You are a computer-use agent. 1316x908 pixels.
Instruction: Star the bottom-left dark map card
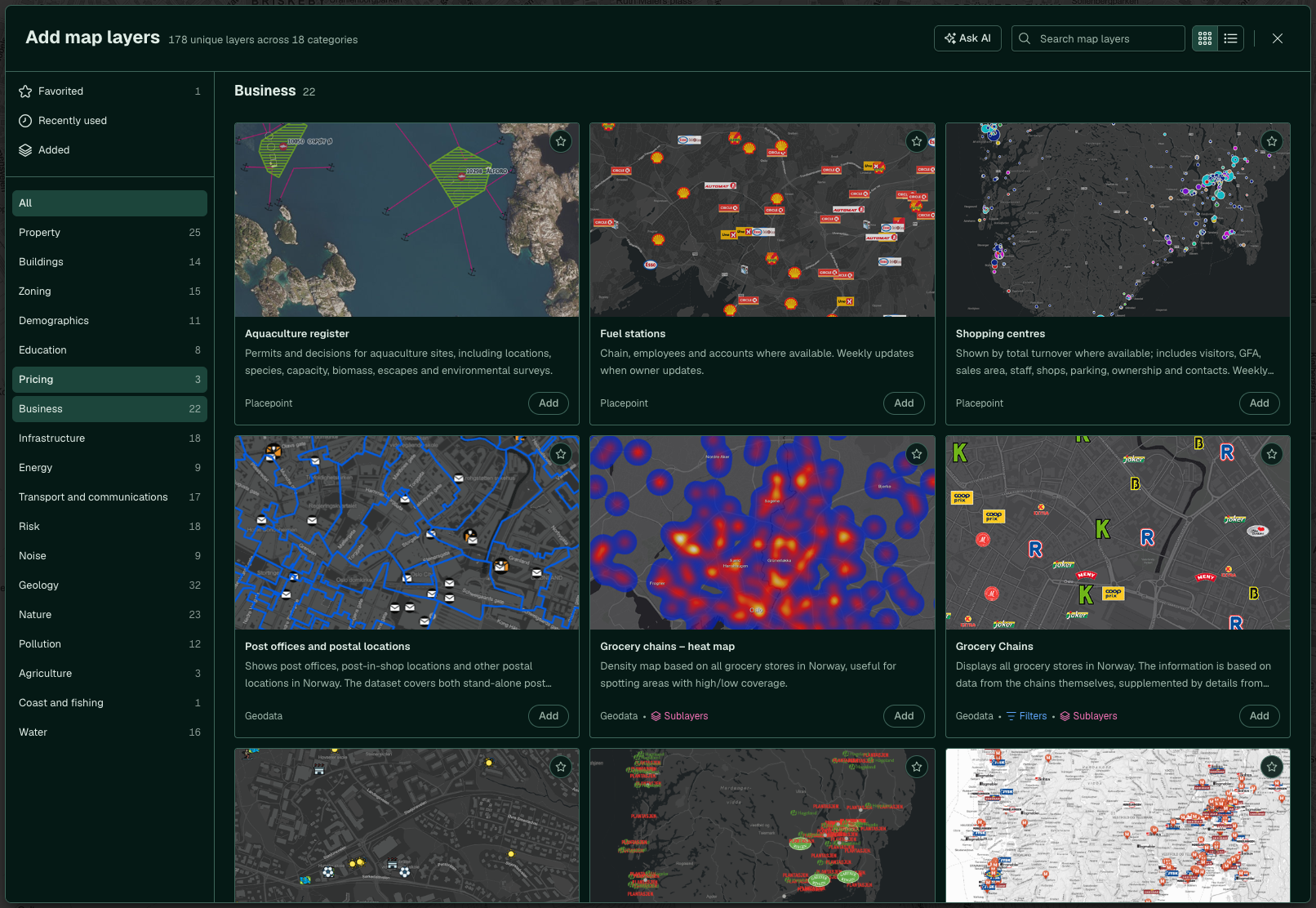click(561, 767)
